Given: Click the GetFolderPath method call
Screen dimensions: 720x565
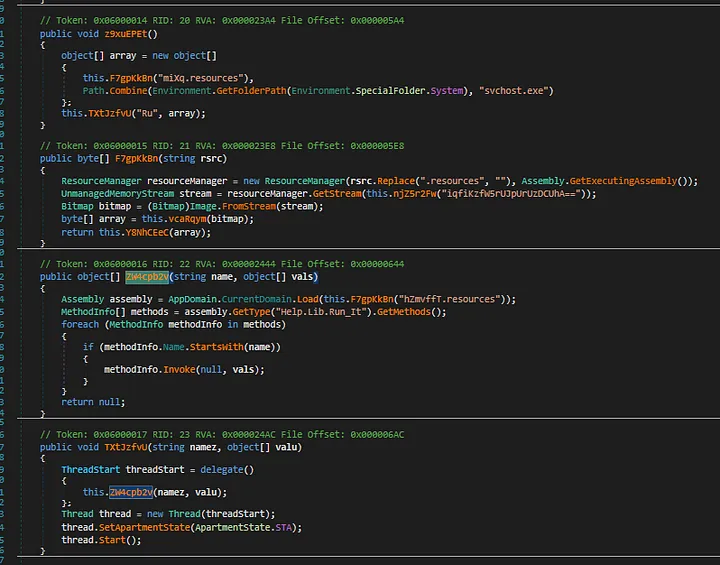Looking at the screenshot, I should 252,91.
